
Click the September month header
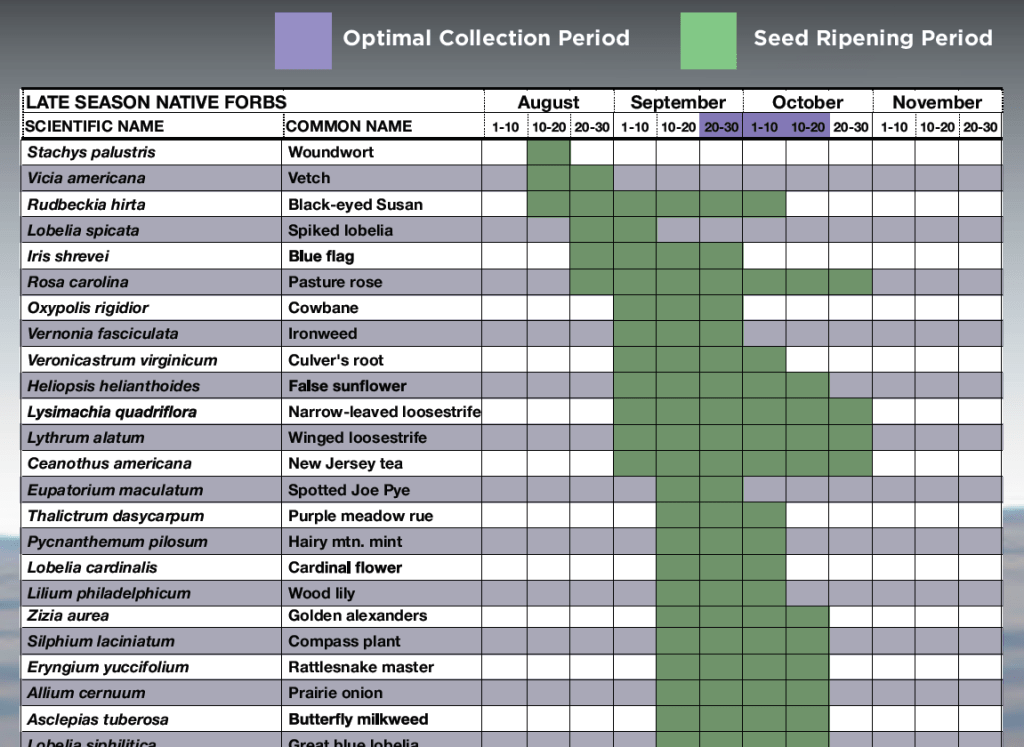(678, 102)
